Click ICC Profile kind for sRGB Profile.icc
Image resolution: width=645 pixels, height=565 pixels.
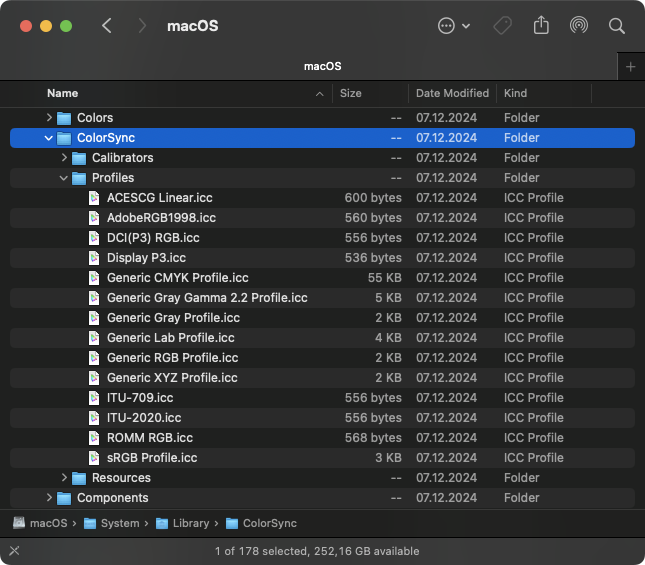point(533,458)
